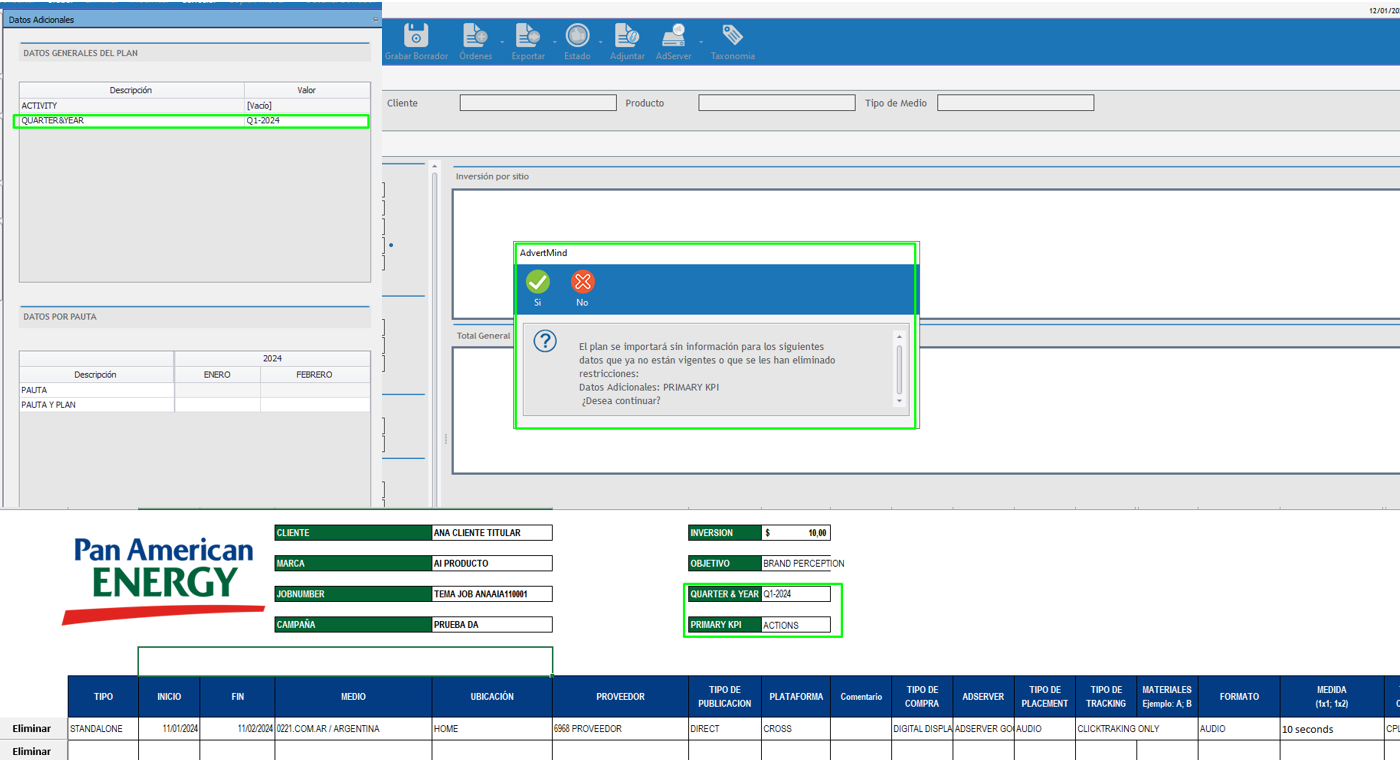The height and width of the screenshot is (760, 1400).
Task: Click the [Vacío] value cell
Action: pos(307,105)
